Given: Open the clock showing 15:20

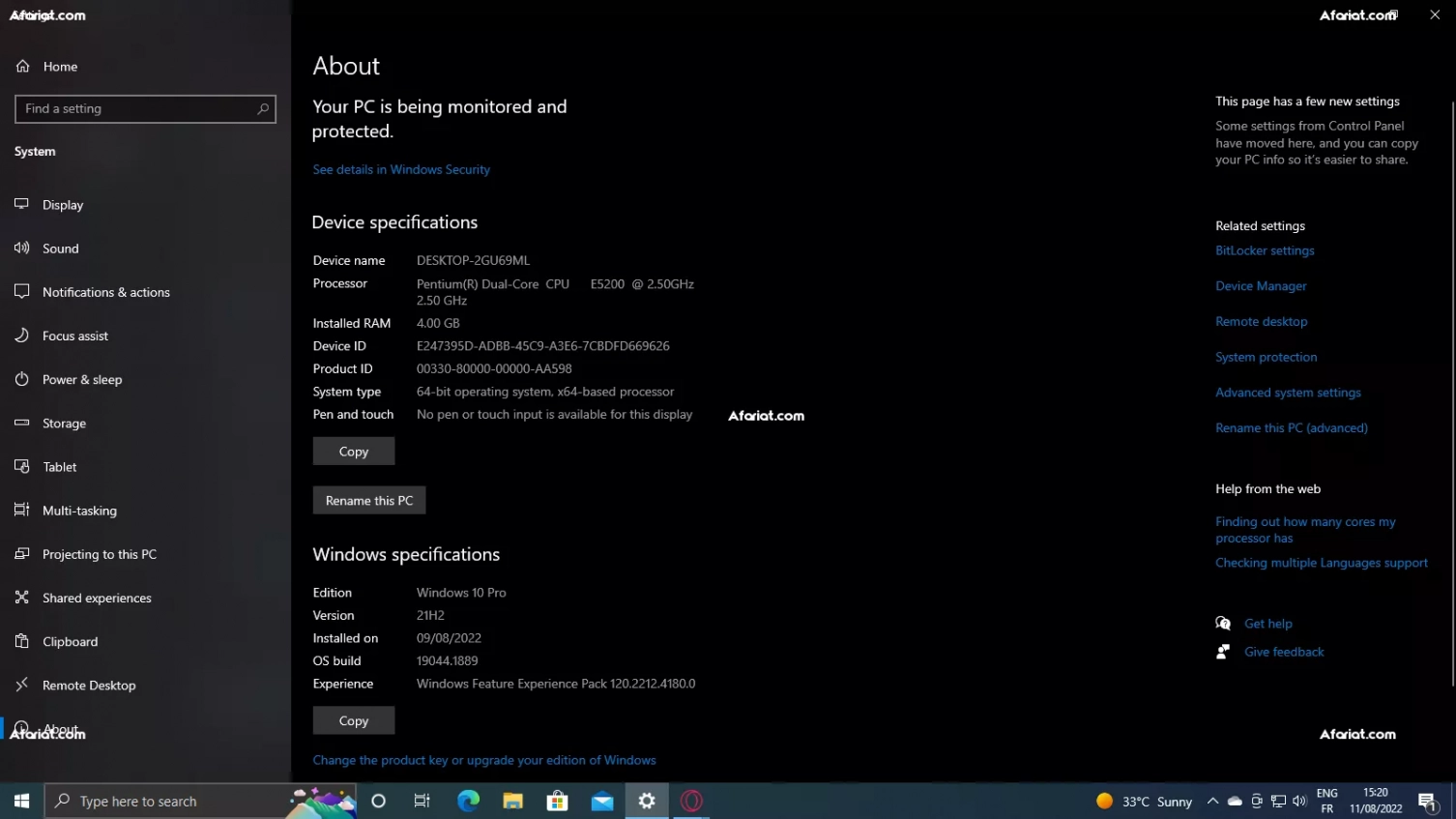Looking at the screenshot, I should click(1376, 801).
